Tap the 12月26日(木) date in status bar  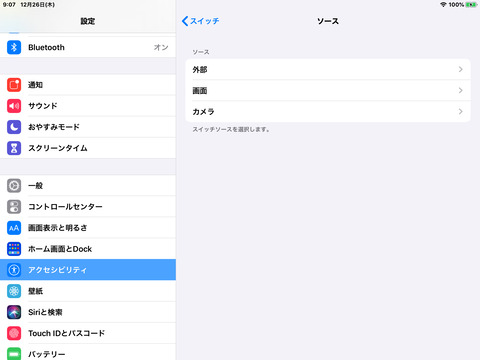tap(38, 5)
